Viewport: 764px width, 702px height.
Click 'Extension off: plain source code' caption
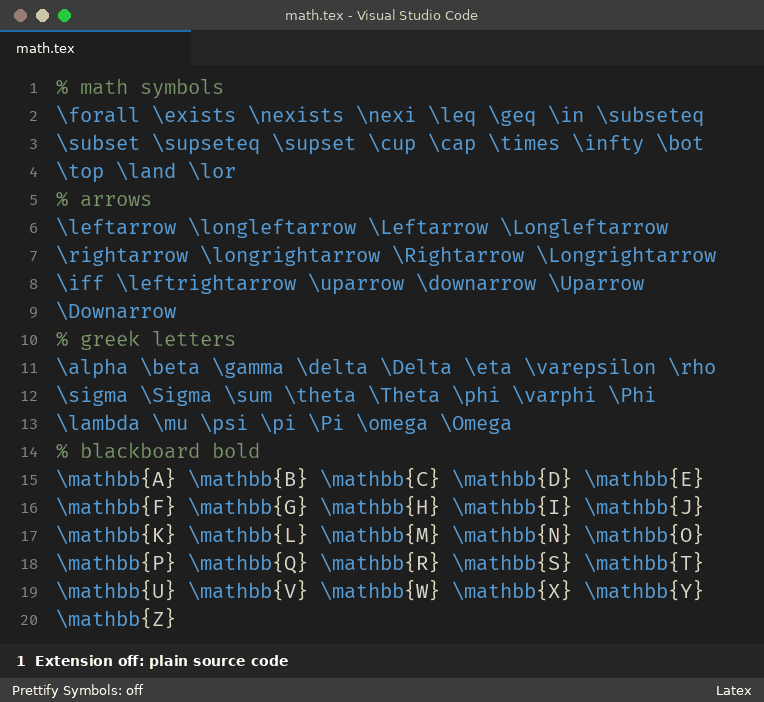coord(162,661)
